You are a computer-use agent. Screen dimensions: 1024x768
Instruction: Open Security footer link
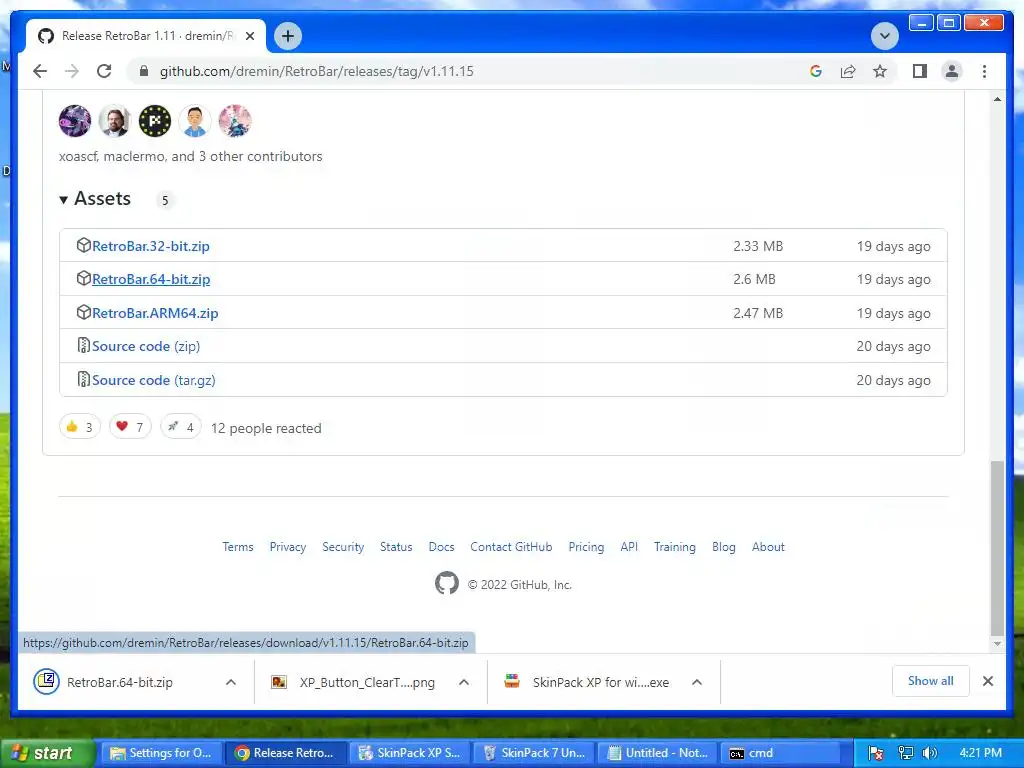coord(343,547)
